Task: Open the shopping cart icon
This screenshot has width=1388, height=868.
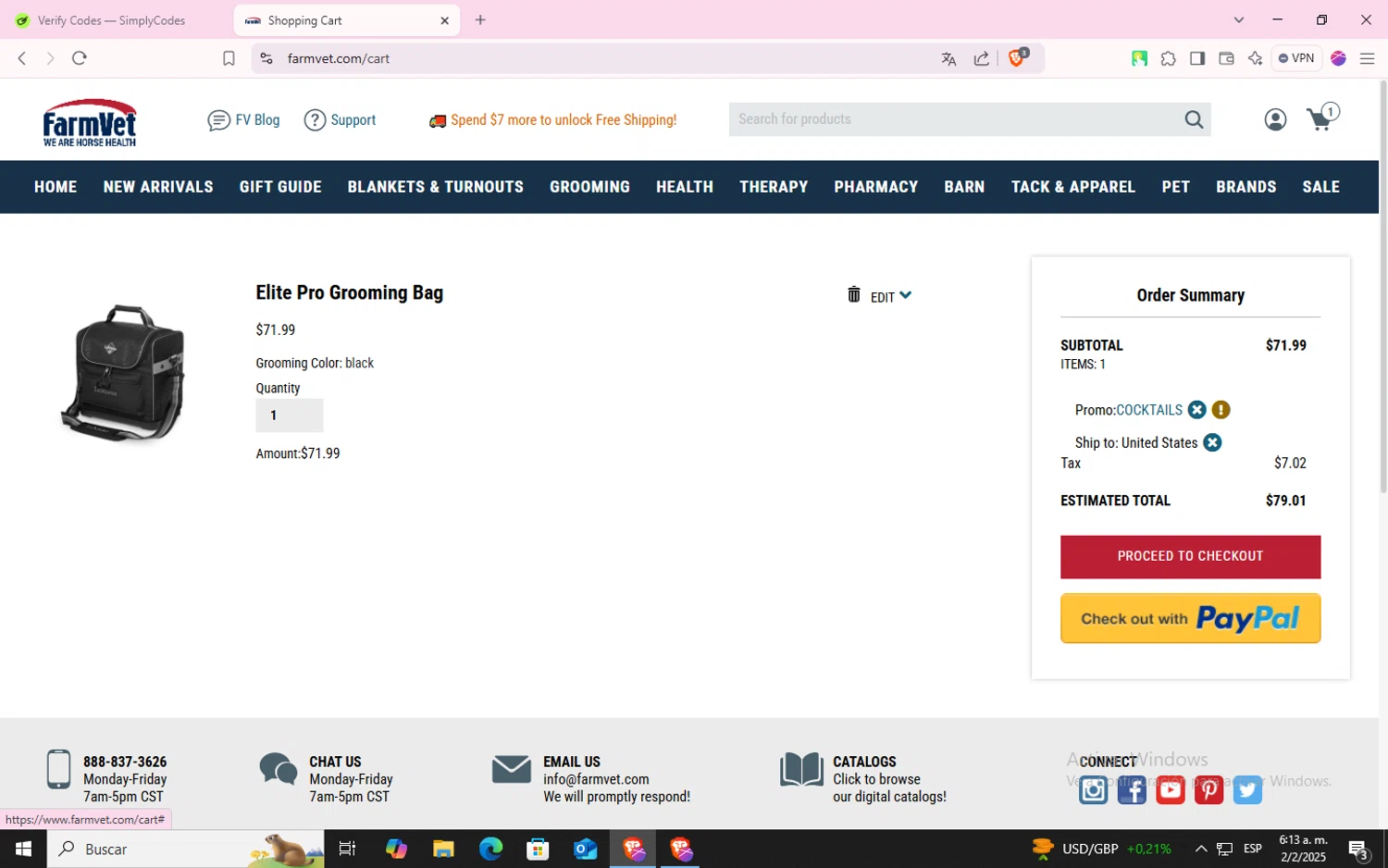Action: 1321,118
